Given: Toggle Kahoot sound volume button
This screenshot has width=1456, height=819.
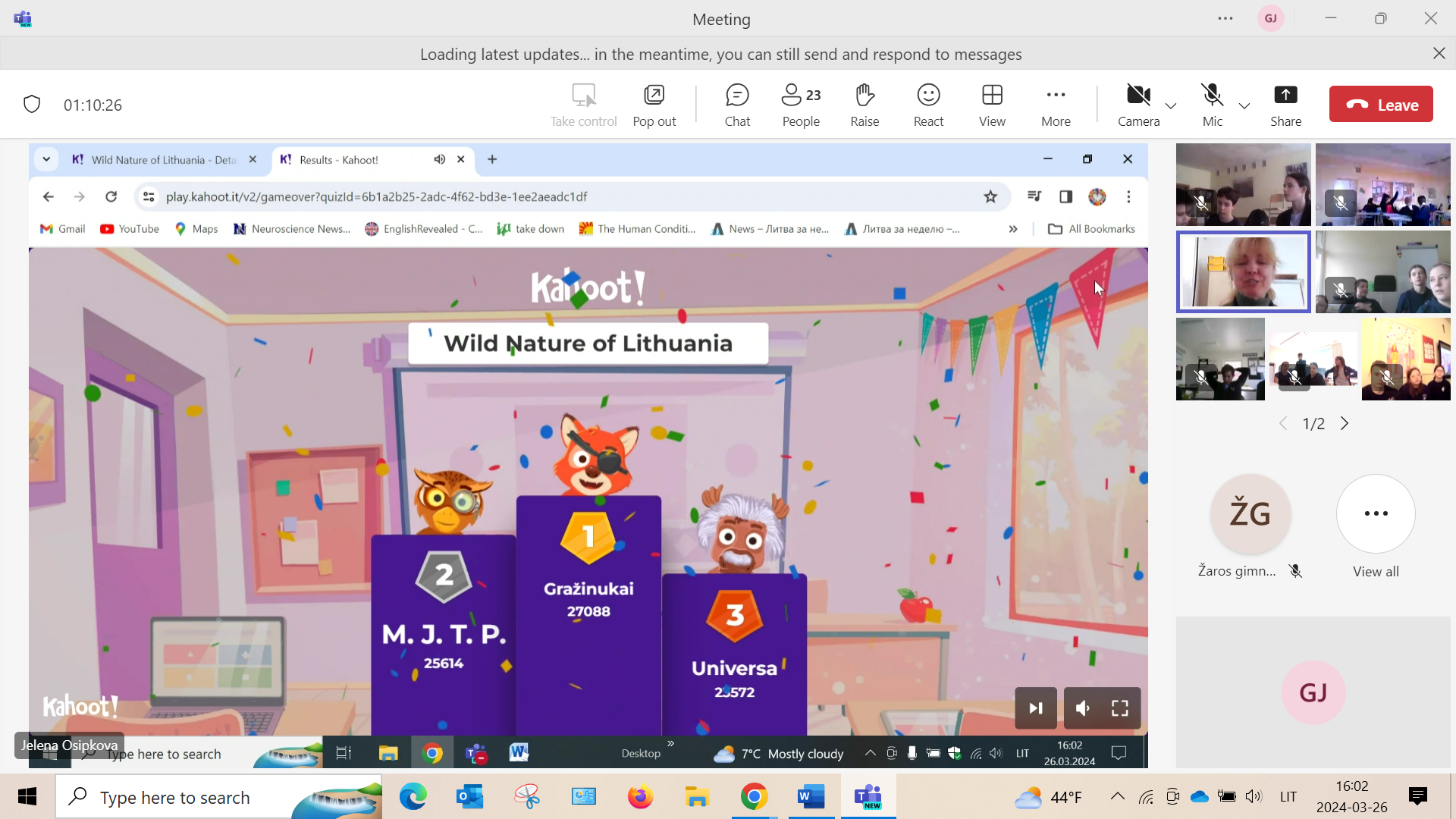Looking at the screenshot, I should (x=1083, y=708).
